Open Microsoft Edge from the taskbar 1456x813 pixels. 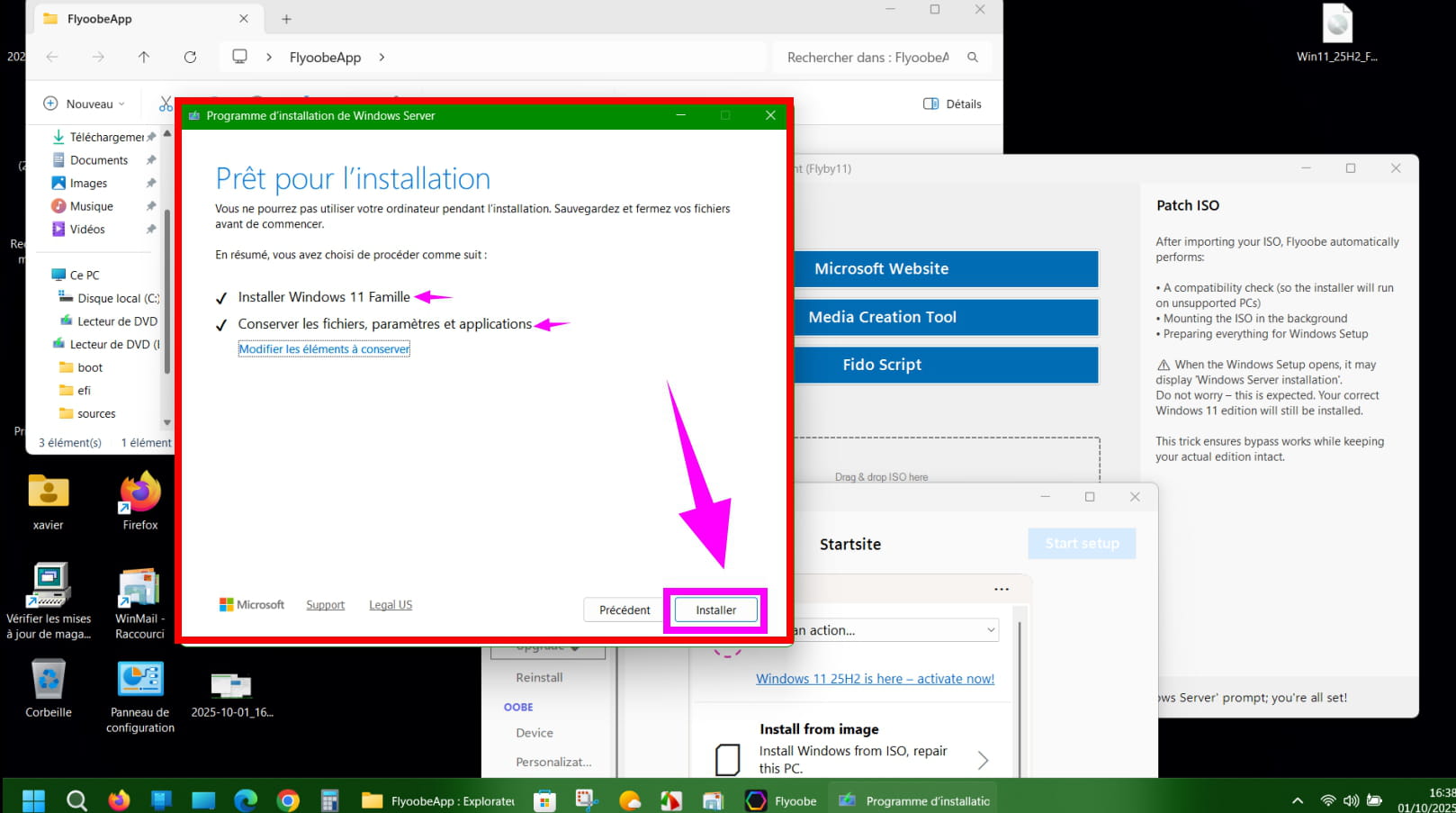[x=246, y=800]
